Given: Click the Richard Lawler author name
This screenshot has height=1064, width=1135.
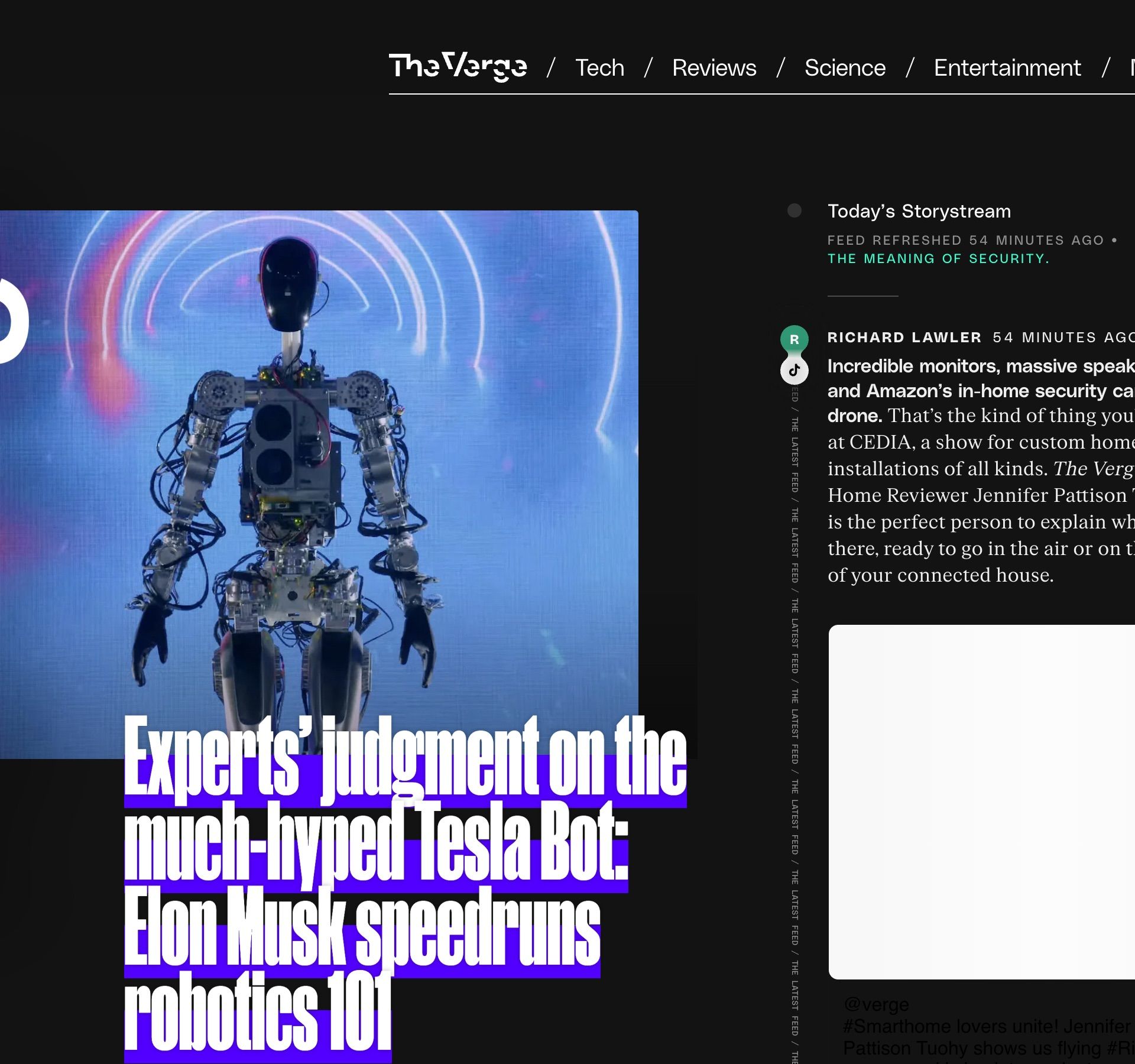Looking at the screenshot, I should (x=904, y=338).
